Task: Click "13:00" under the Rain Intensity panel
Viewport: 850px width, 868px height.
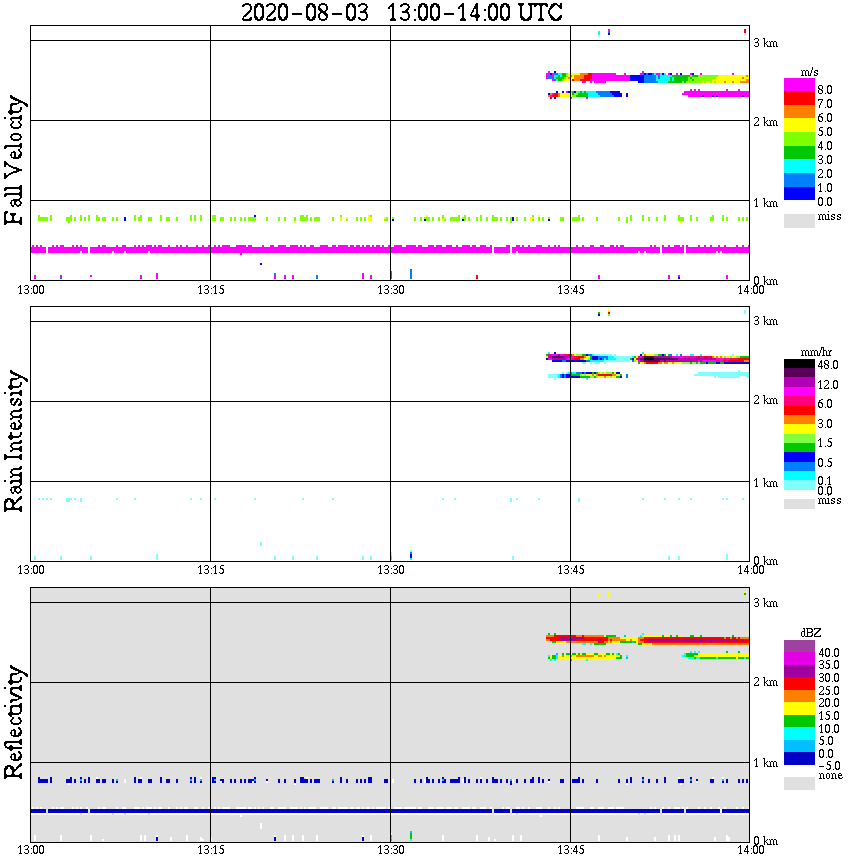Action: point(31,570)
